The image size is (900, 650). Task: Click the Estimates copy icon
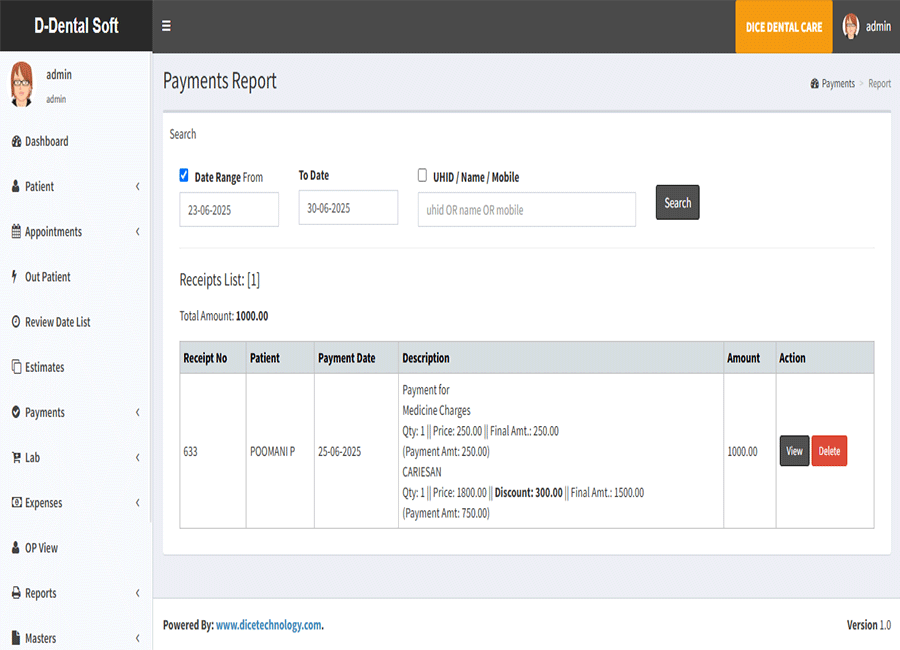click(x=16, y=367)
